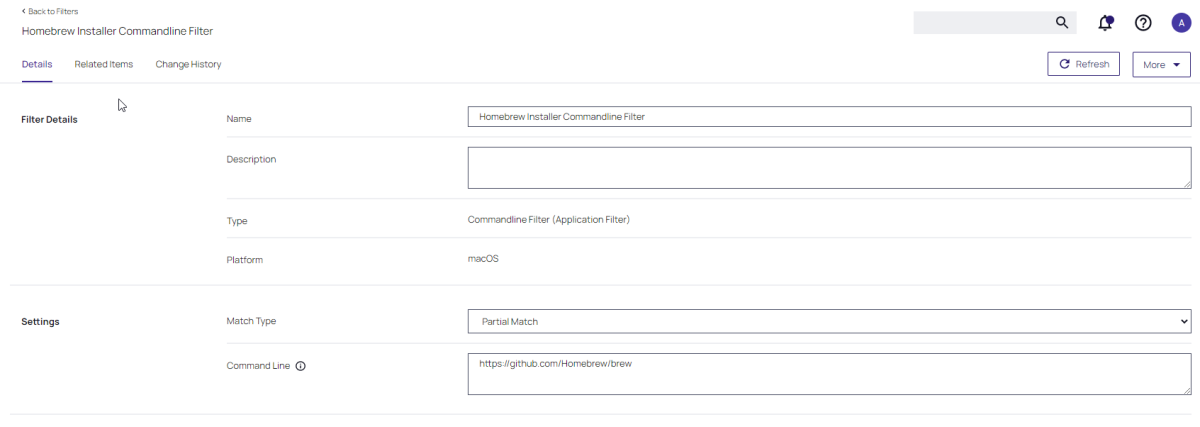
Task: Click into the top search field
Action: tap(980, 23)
